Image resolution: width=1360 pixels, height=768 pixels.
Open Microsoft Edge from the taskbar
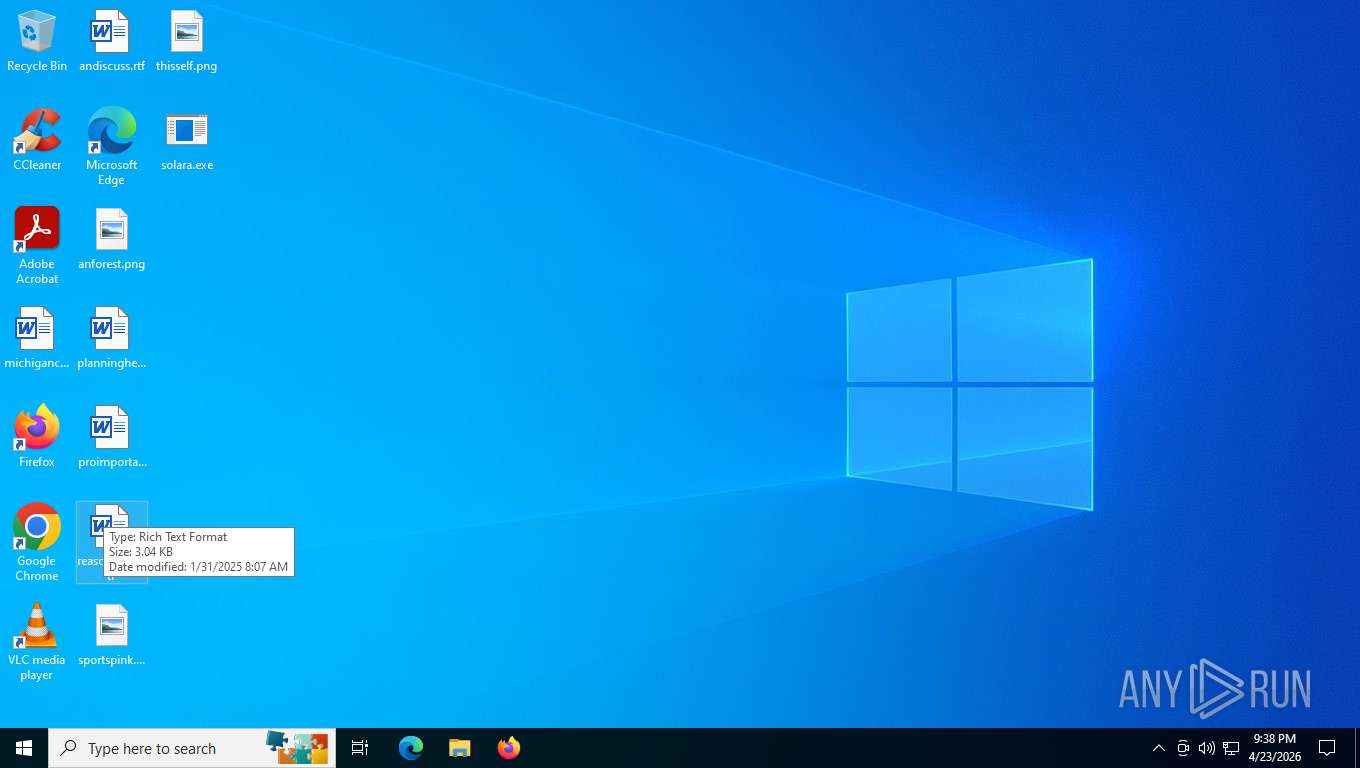click(x=411, y=748)
